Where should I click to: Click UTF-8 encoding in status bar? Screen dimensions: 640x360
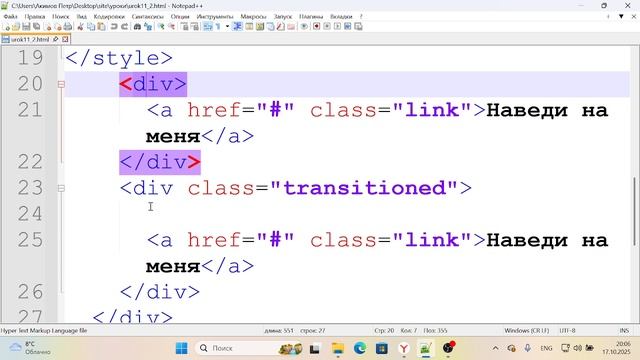pos(567,331)
